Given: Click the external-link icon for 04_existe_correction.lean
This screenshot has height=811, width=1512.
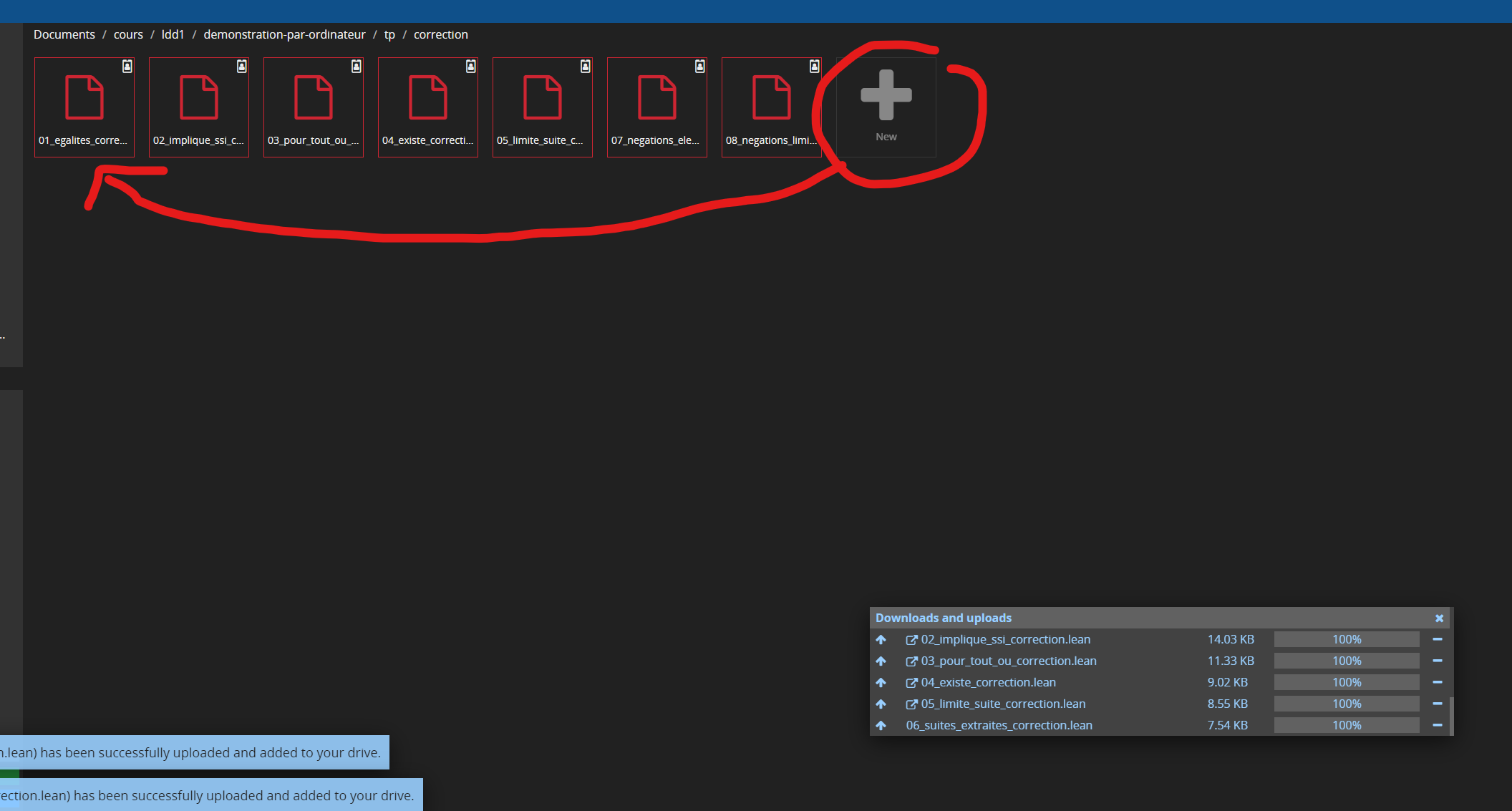Looking at the screenshot, I should pos(912,682).
